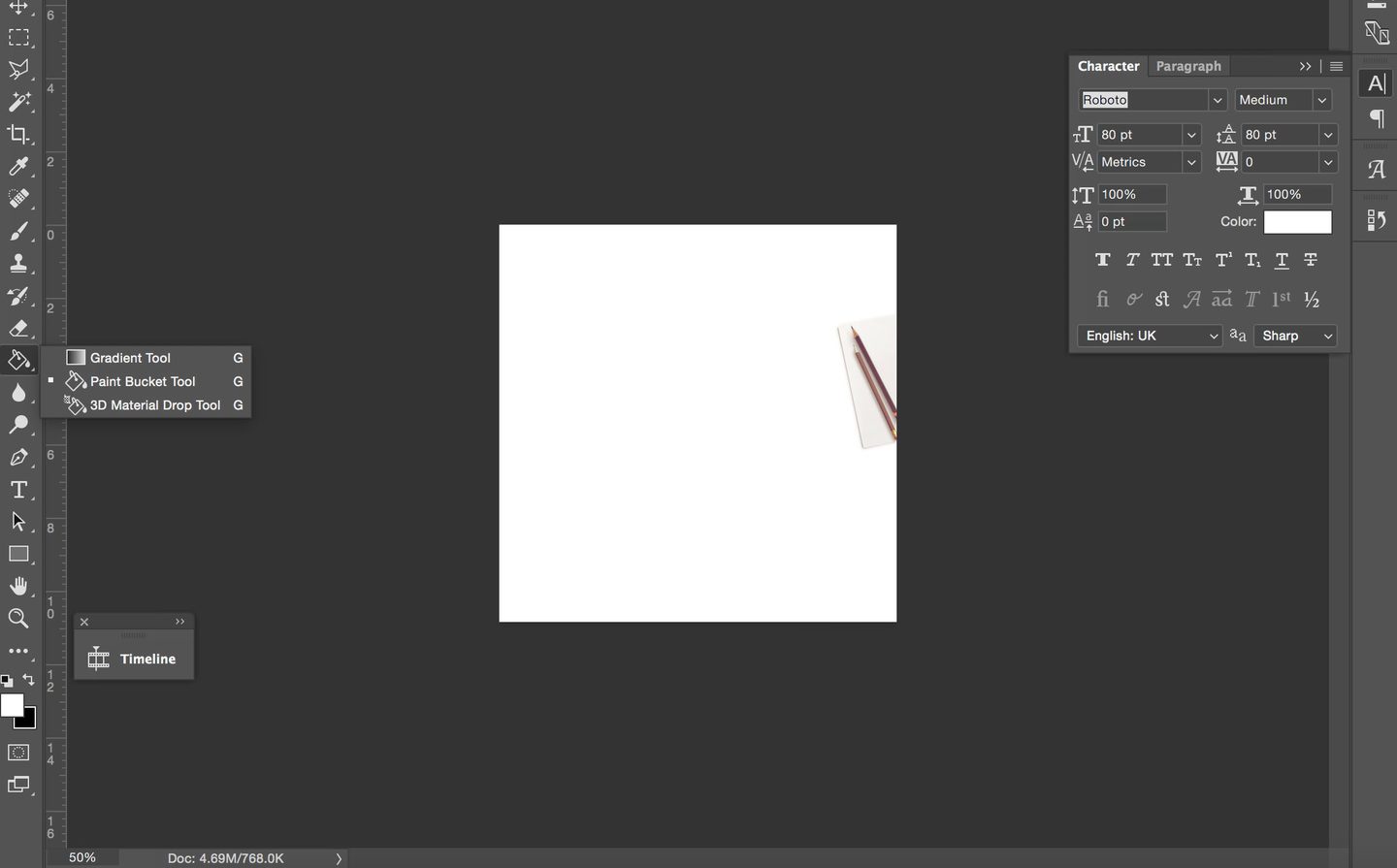Open the English: UK language dropdown
This screenshot has width=1397, height=868.
pos(1213,336)
